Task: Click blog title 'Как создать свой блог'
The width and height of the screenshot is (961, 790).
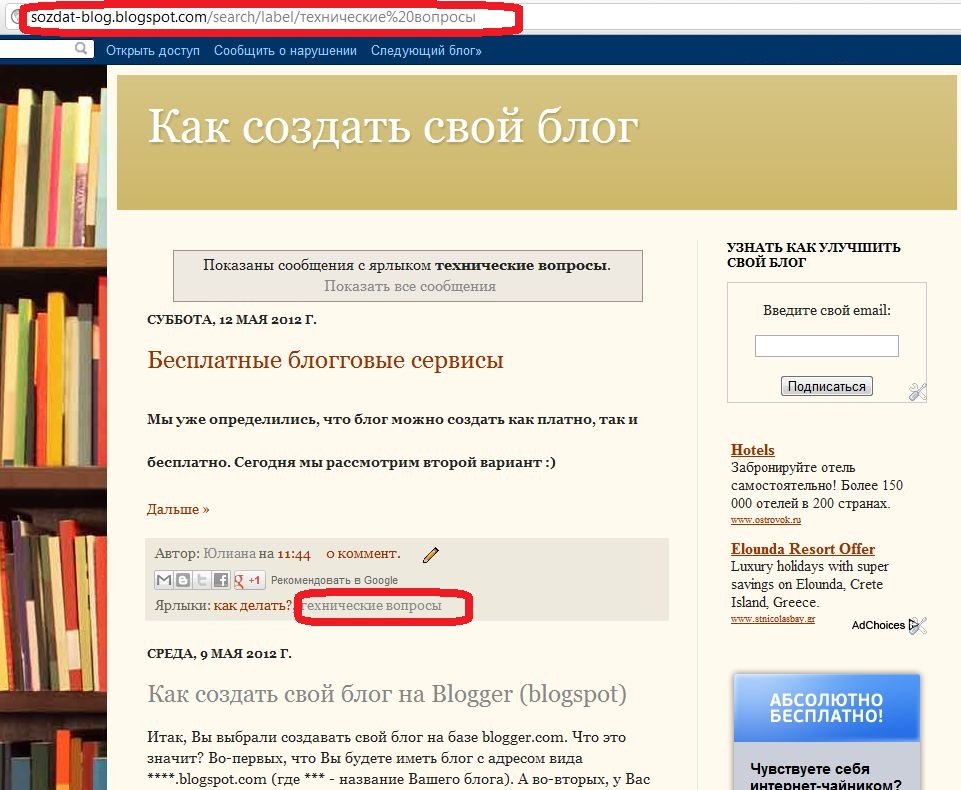Action: click(x=393, y=127)
